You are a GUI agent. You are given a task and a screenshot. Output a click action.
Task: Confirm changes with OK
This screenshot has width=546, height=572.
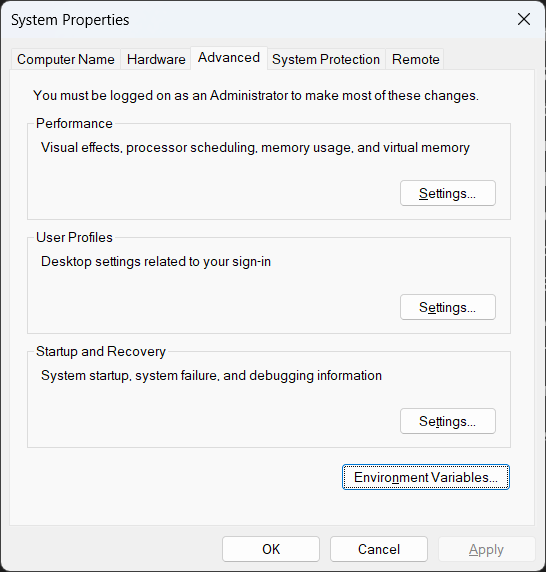(271, 549)
